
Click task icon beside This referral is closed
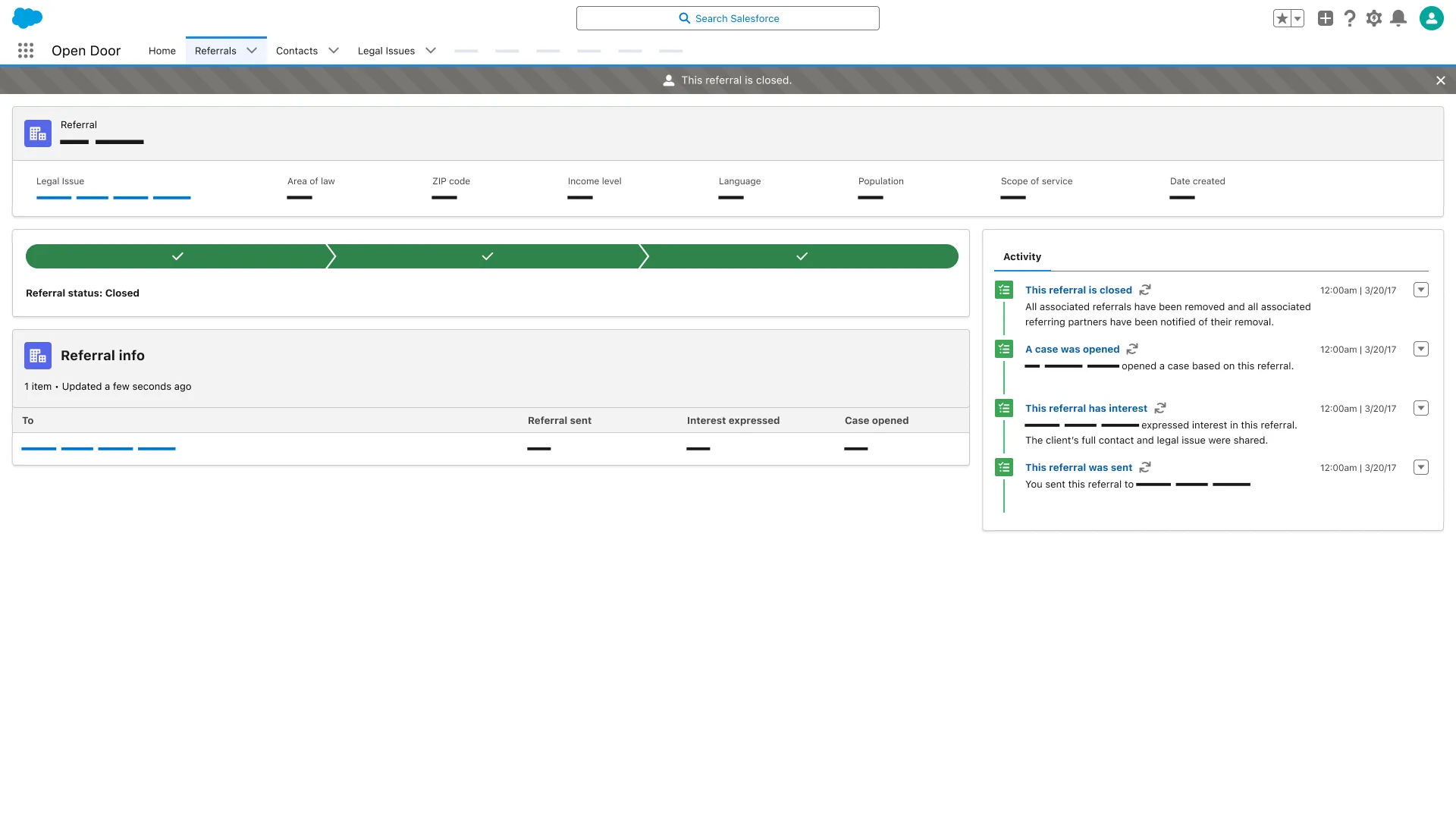1004,290
